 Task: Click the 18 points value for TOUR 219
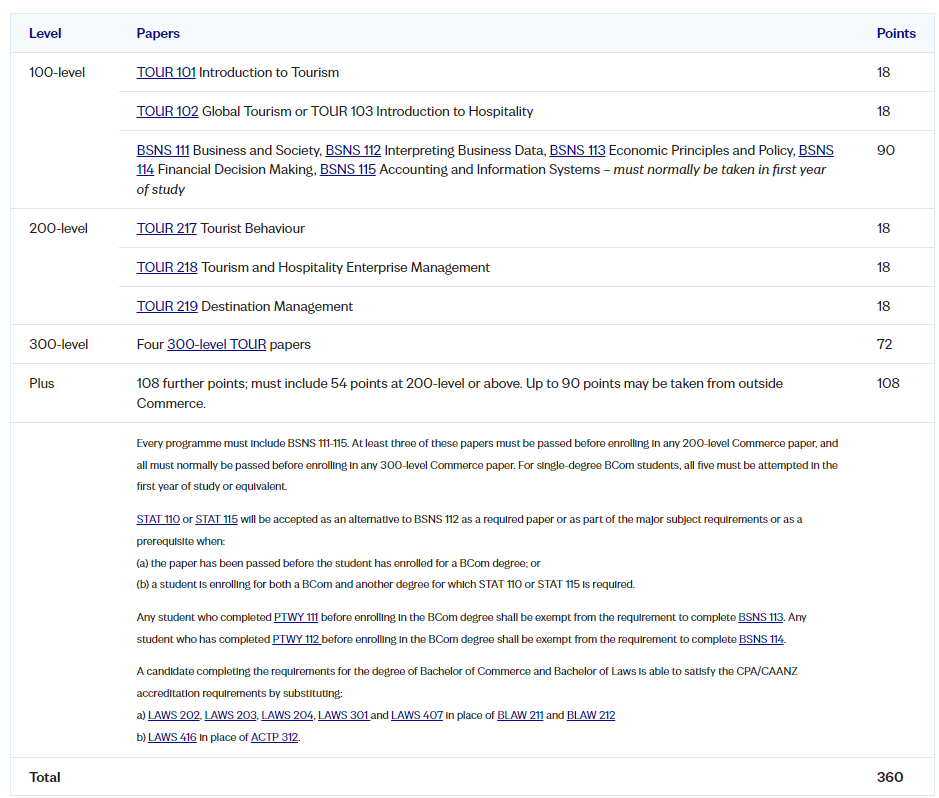(883, 306)
